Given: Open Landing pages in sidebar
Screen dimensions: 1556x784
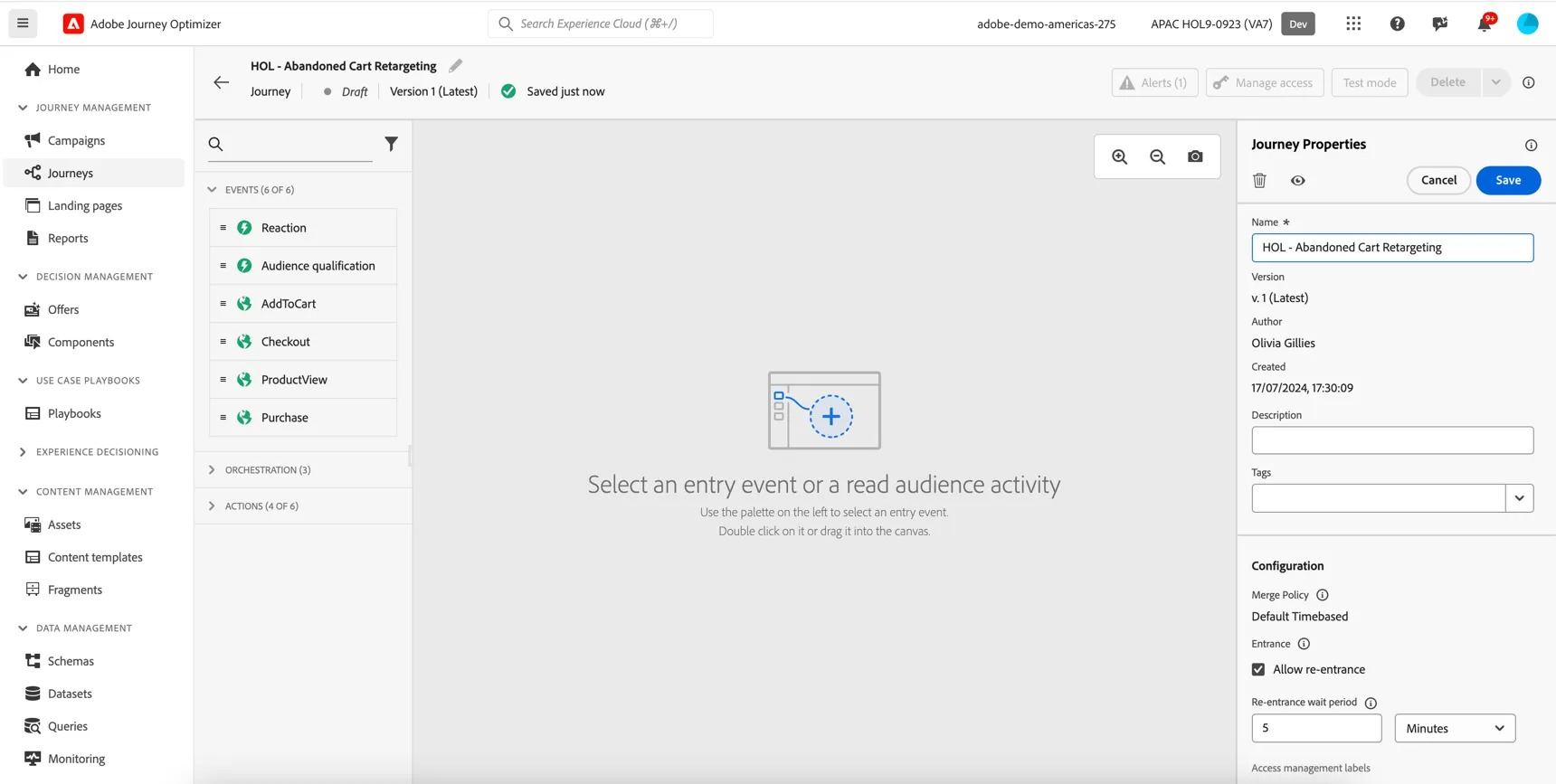Looking at the screenshot, I should coord(94,205).
